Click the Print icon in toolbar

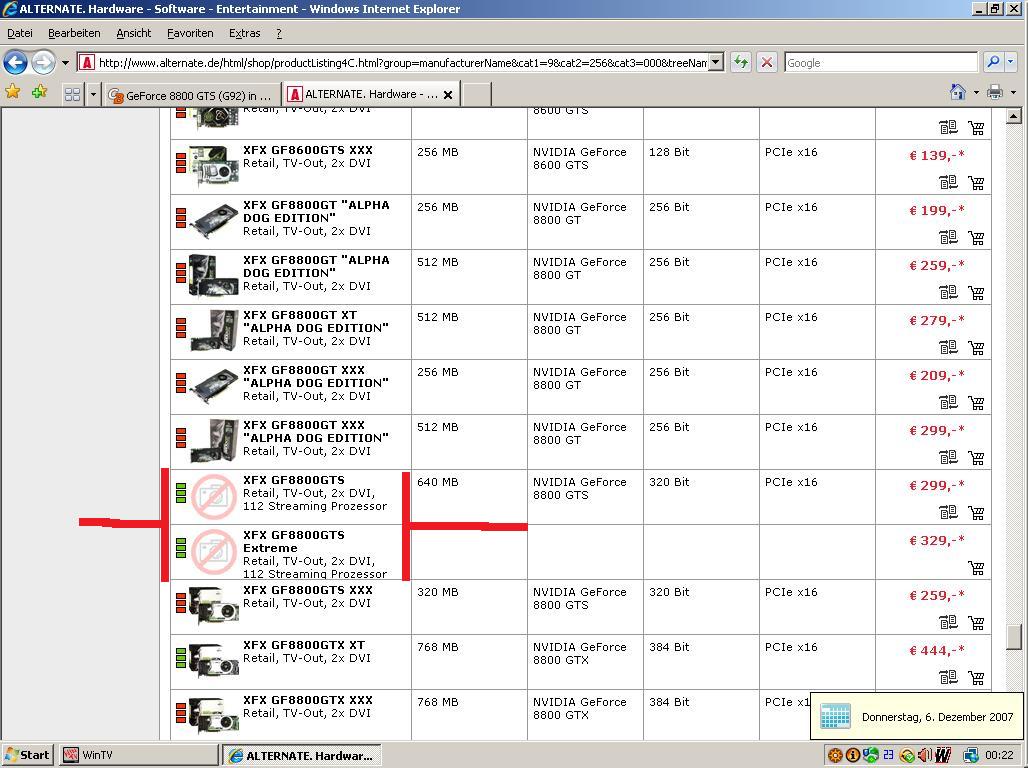pyautogui.click(x=995, y=92)
